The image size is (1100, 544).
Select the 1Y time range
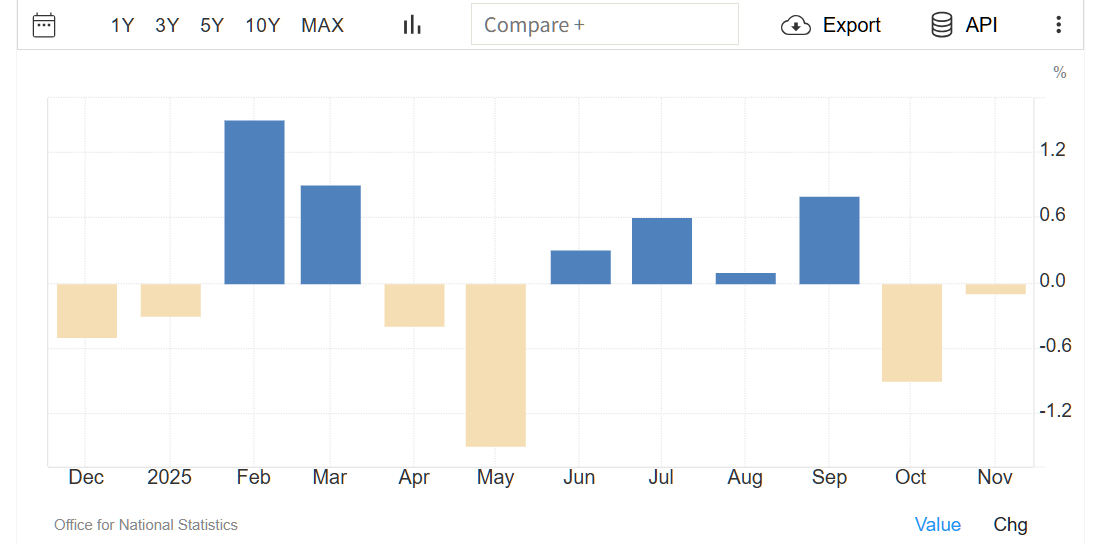coord(122,25)
